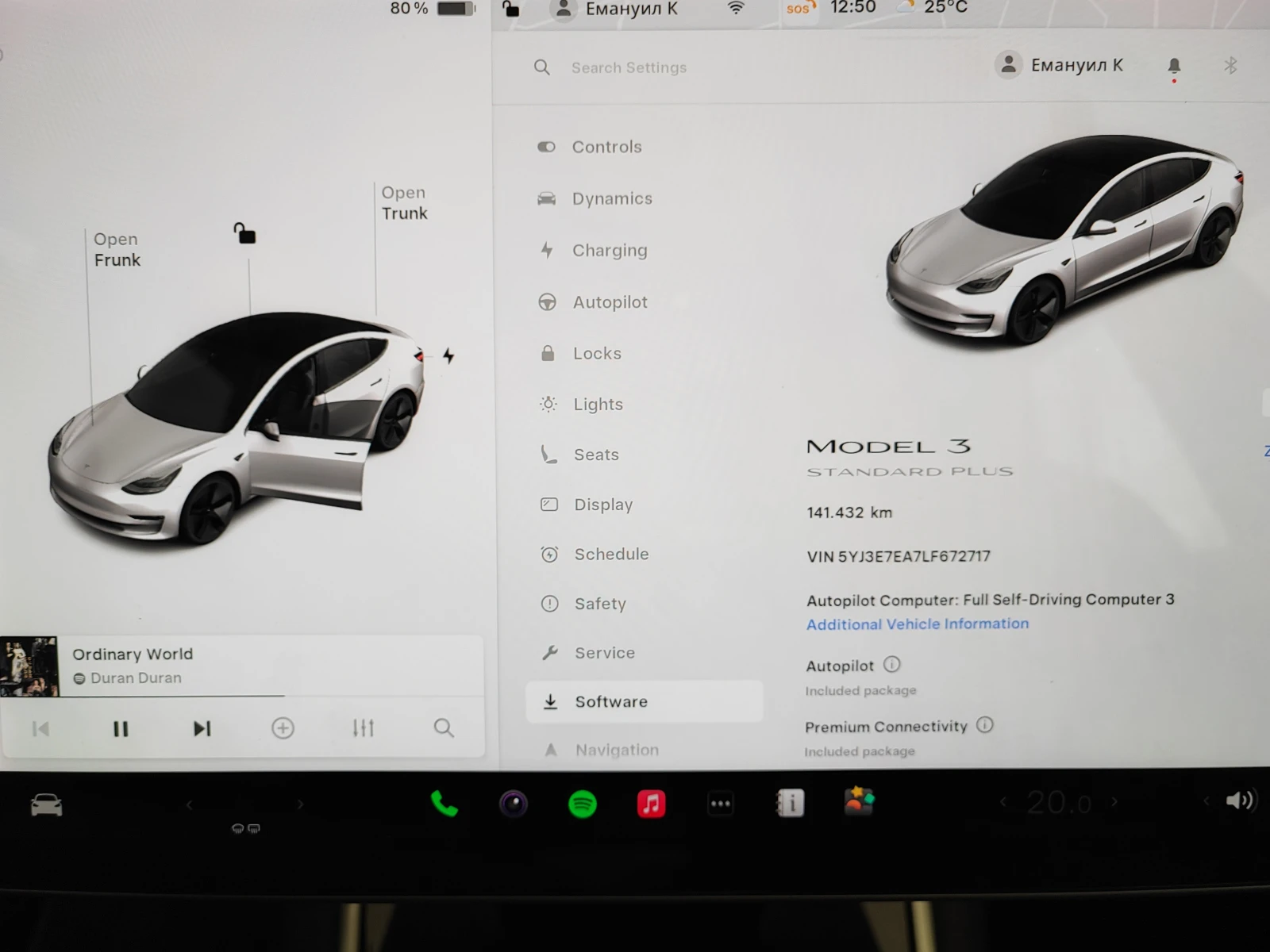Image resolution: width=1270 pixels, height=952 pixels.
Task: Tap the Bluetooth icon in settings header
Action: pos(1230,65)
